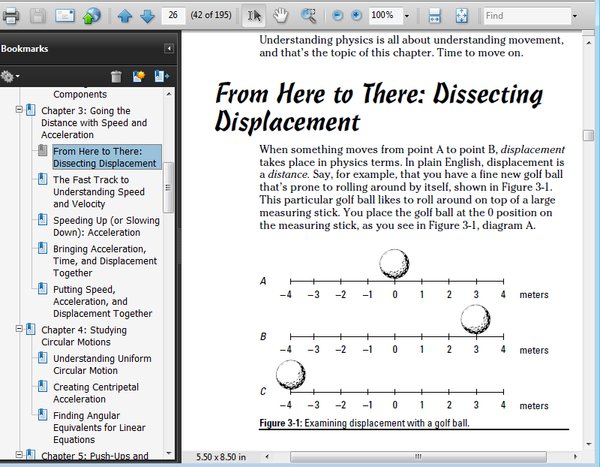Click the 5.50 x 8.50 in page size

pyautogui.click(x=221, y=457)
